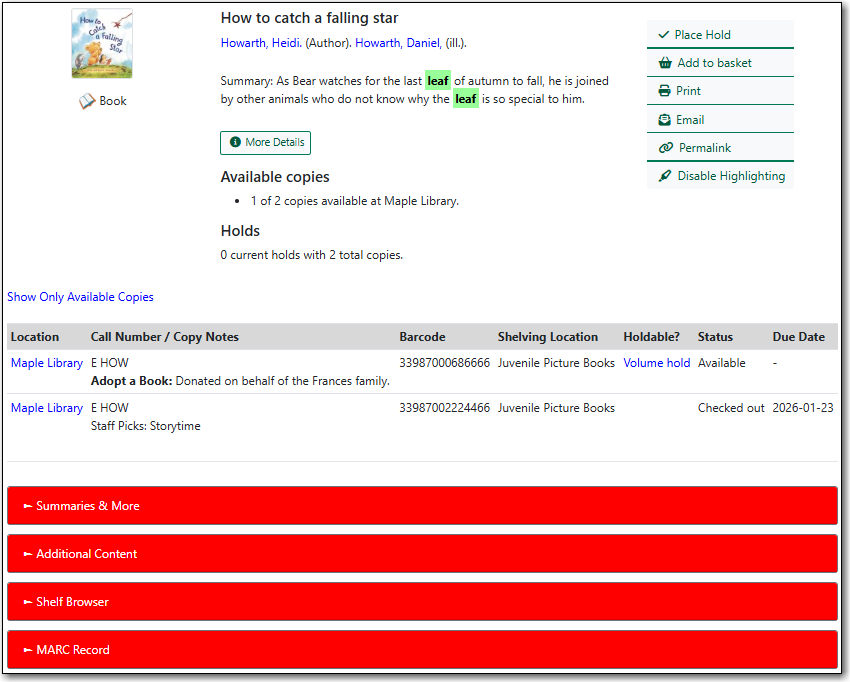Click the Place Hold checkmark icon
The image size is (850, 682).
click(x=663, y=34)
